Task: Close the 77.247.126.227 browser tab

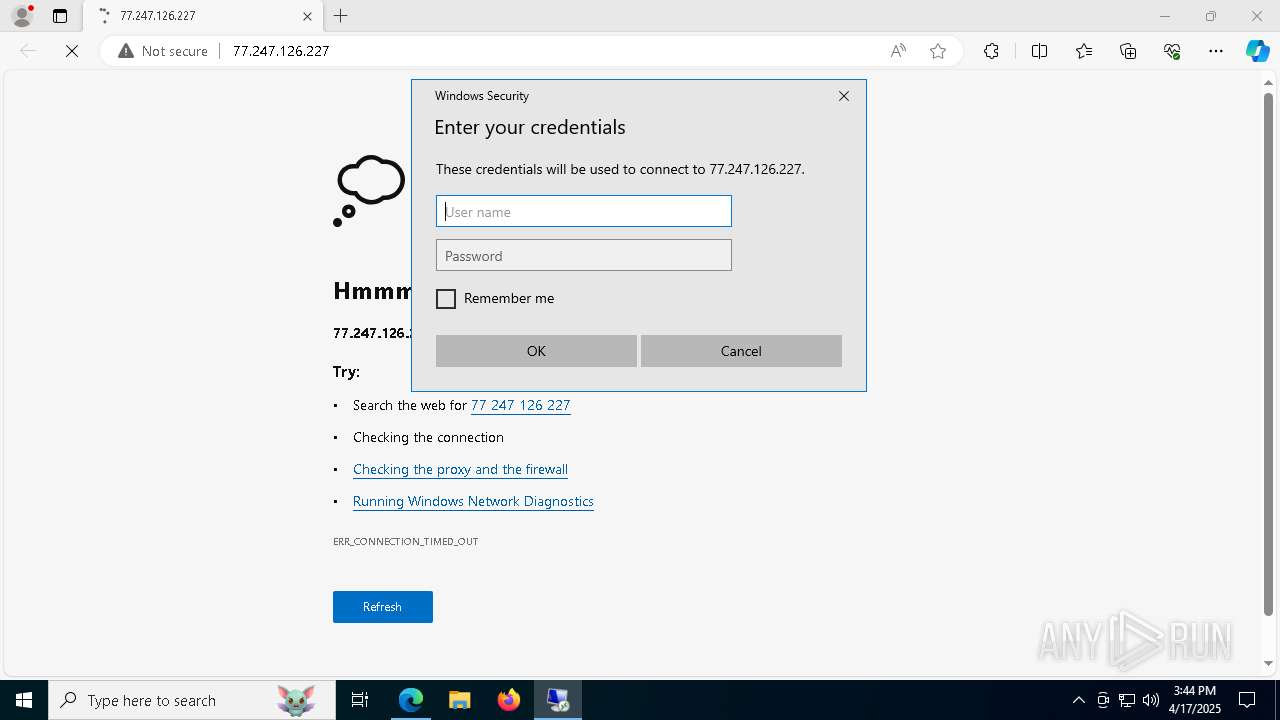Action: point(307,16)
